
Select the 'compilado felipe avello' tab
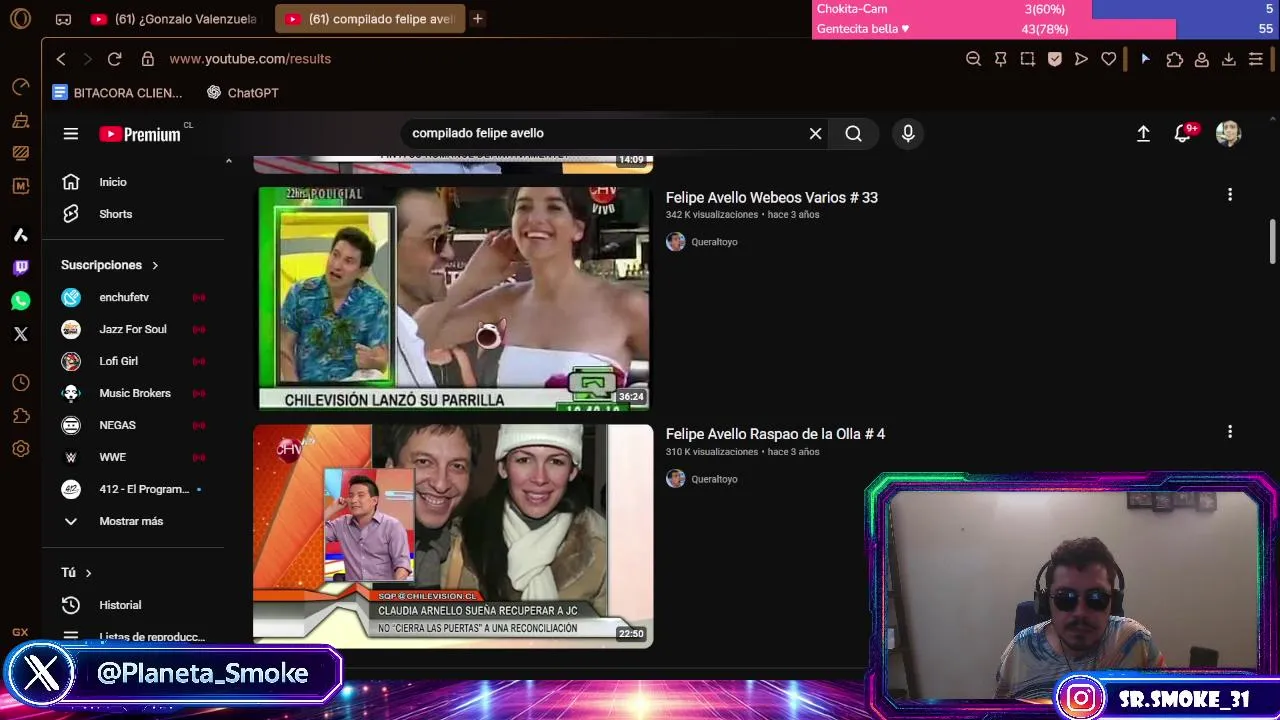(370, 19)
